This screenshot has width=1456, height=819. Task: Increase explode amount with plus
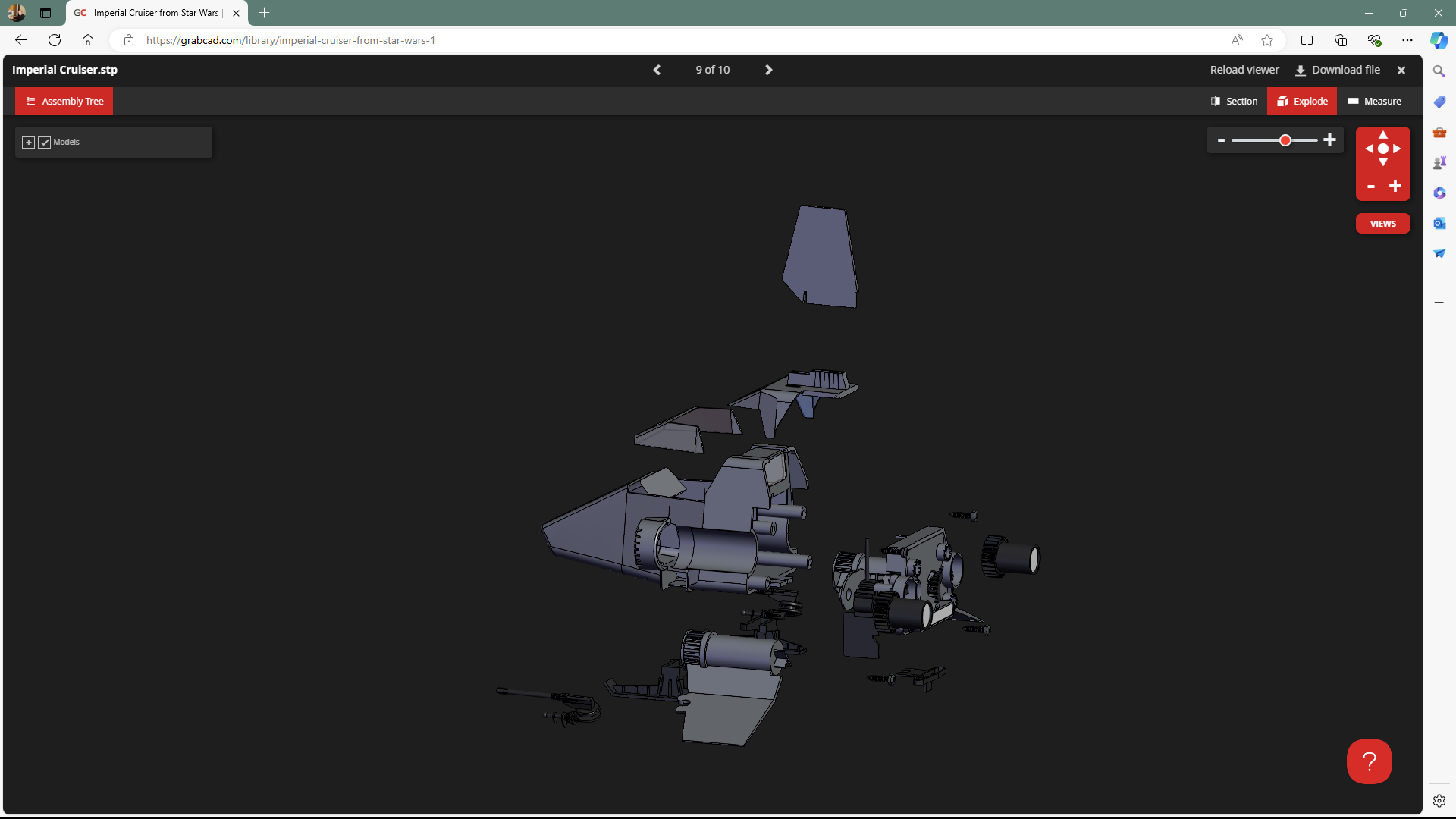coord(1329,140)
